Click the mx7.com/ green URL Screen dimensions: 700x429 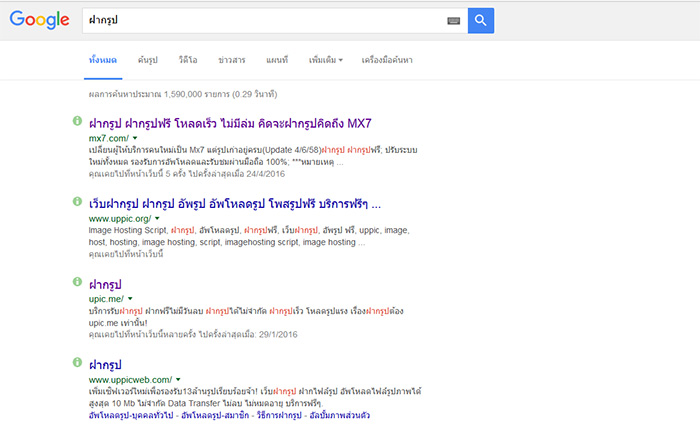tap(108, 138)
